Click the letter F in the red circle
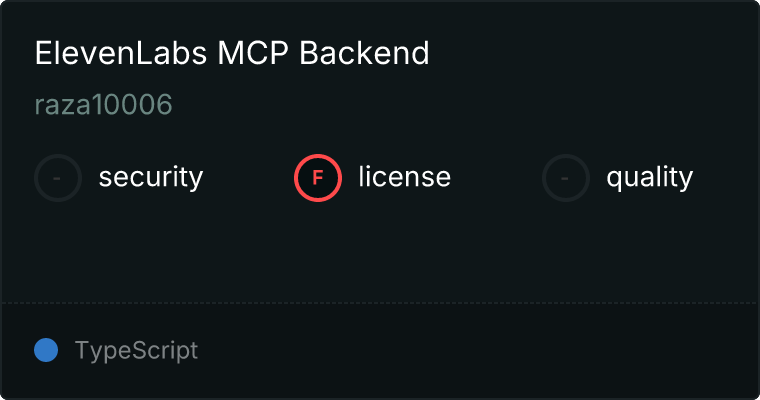Image resolution: width=760 pixels, height=400 pixels. point(318,178)
